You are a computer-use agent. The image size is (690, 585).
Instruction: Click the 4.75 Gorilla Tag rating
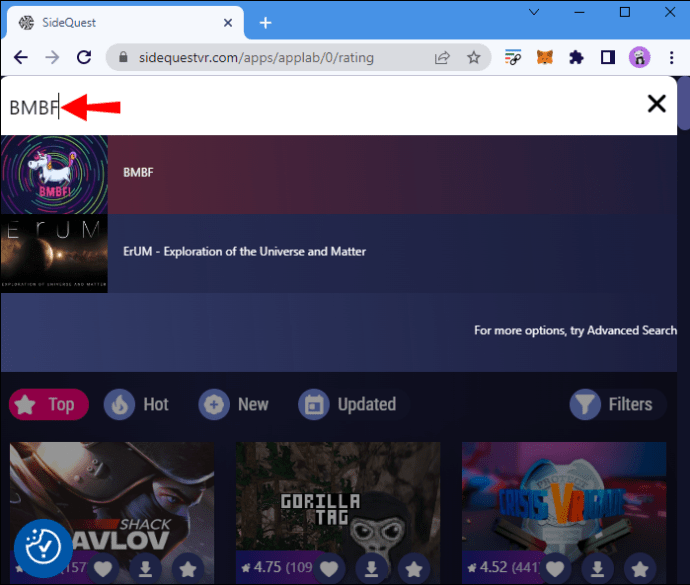click(277, 567)
